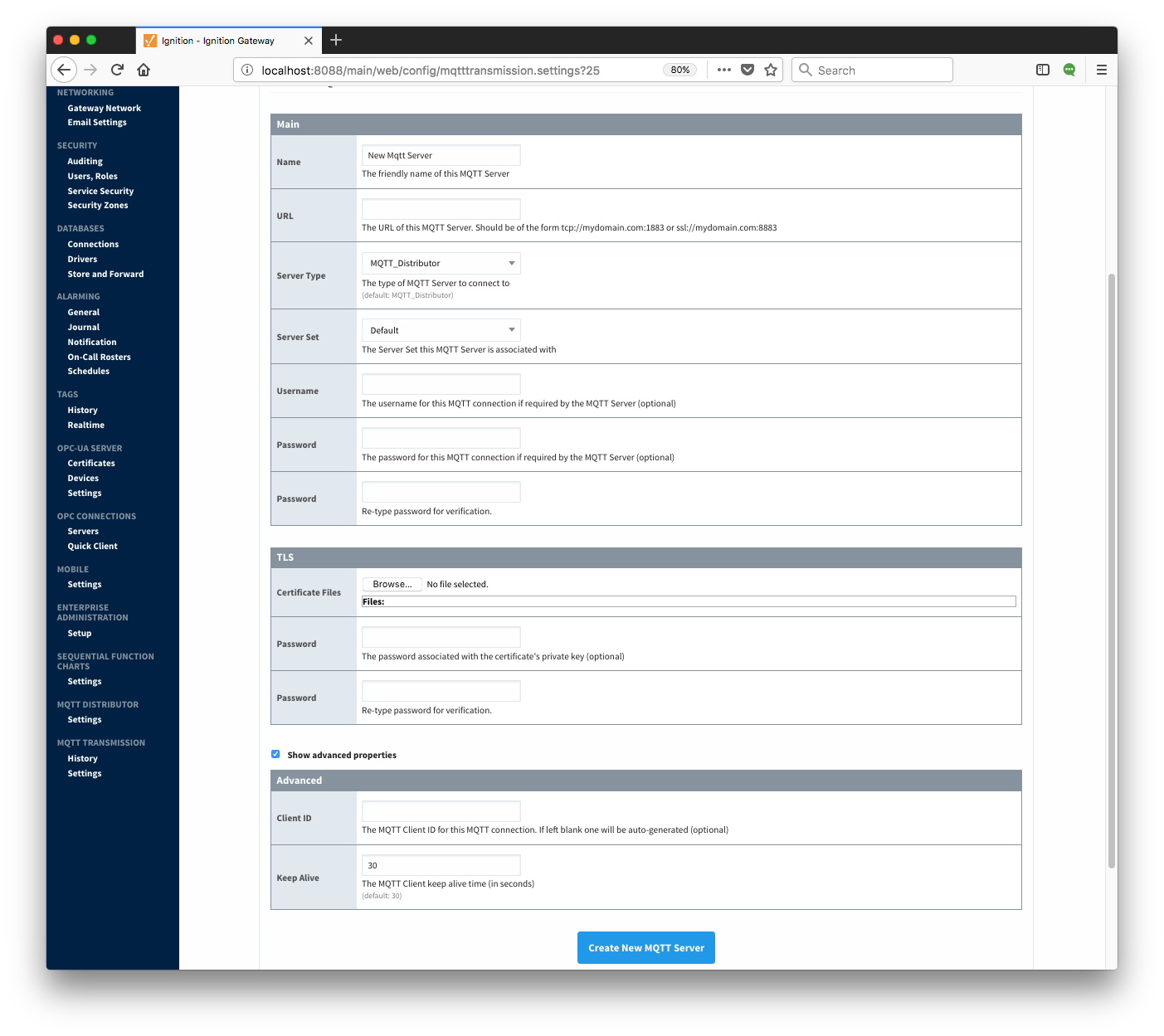Open Alarming Notification page
The width and height of the screenshot is (1164, 1036).
[x=92, y=342]
